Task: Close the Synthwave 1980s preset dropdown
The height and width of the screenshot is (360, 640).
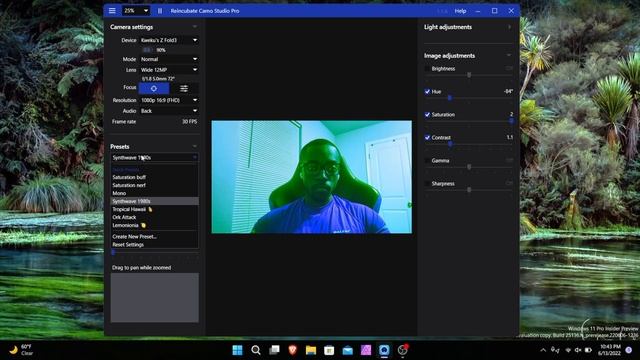Action: (x=154, y=158)
